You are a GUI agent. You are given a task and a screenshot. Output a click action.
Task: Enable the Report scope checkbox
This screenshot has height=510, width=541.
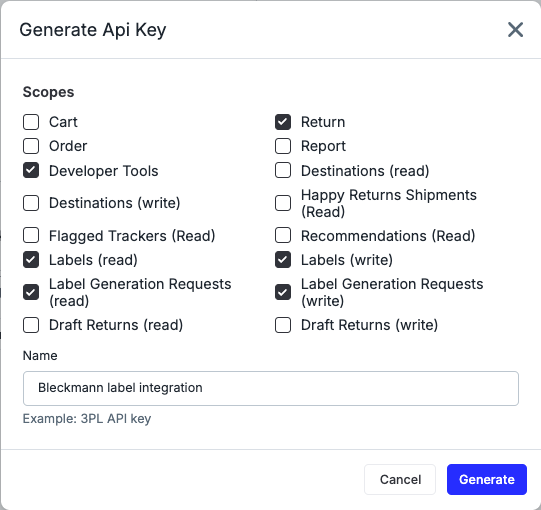pos(283,146)
